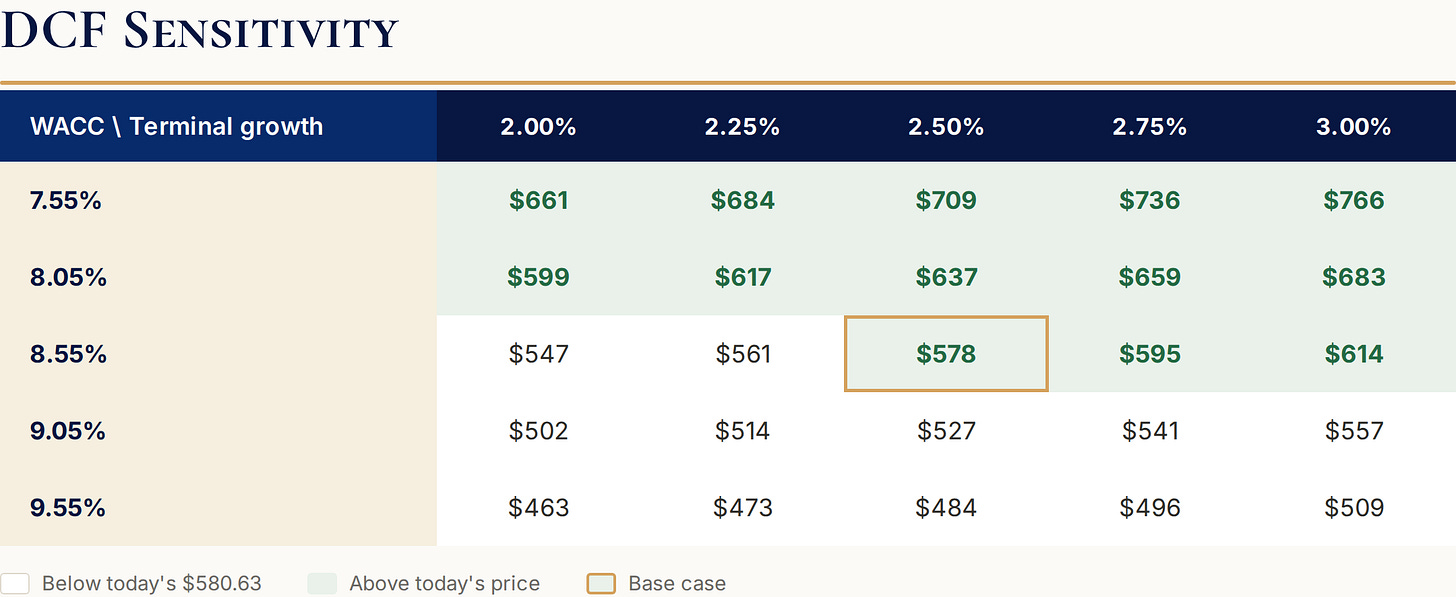This screenshot has width=1456, height=597.
Task: Select the 2.00% terminal growth column header
Action: [x=538, y=126]
